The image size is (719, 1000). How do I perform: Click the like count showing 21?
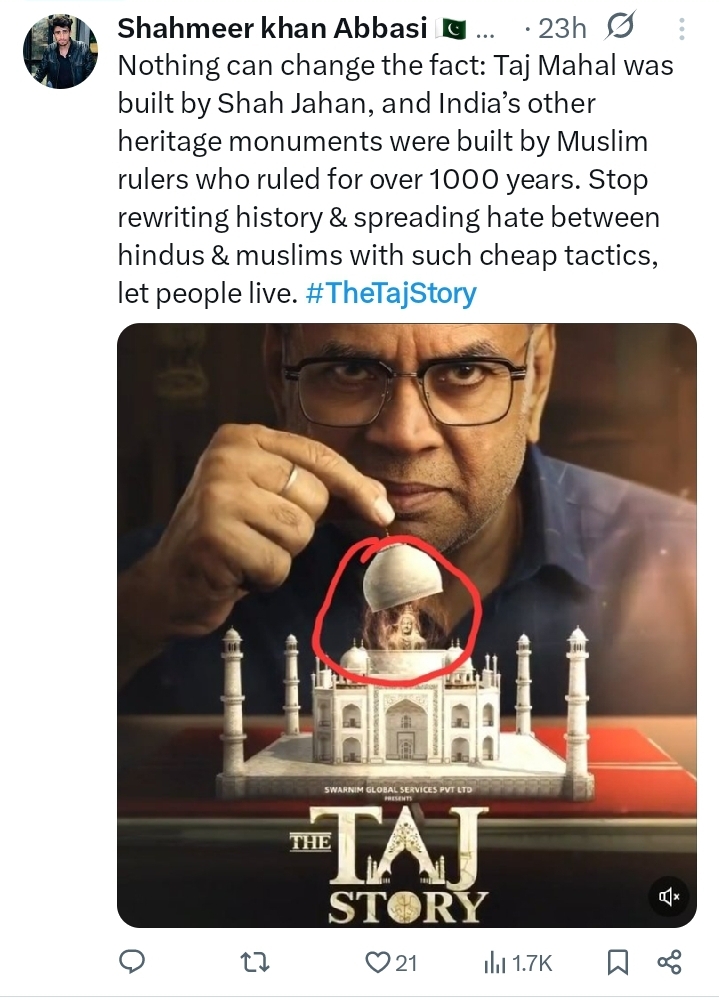point(405,962)
